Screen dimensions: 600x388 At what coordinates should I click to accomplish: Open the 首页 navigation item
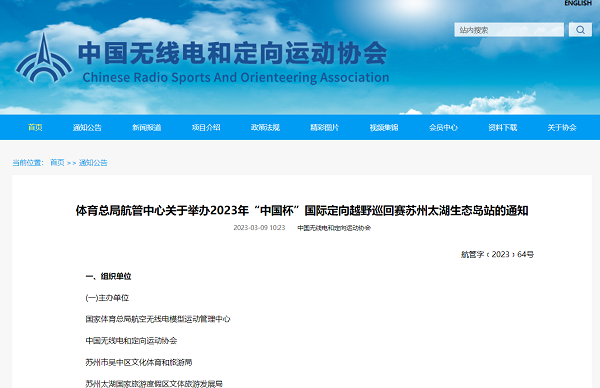(x=35, y=127)
